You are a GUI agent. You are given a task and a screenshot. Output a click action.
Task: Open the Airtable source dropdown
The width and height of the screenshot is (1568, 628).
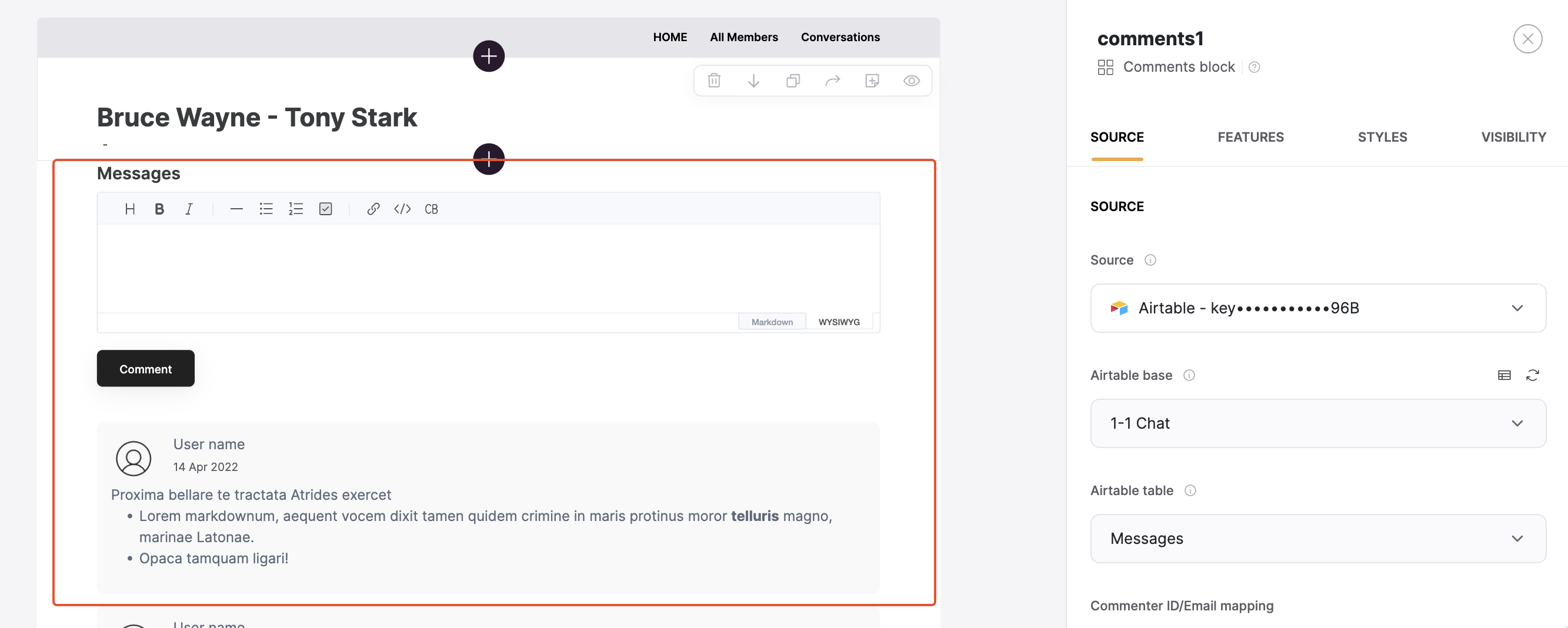[x=1318, y=308]
